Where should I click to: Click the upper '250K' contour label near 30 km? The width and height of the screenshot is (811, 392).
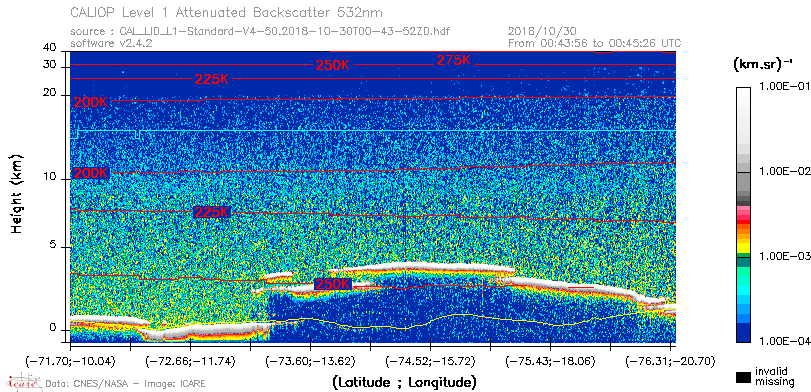(x=332, y=65)
